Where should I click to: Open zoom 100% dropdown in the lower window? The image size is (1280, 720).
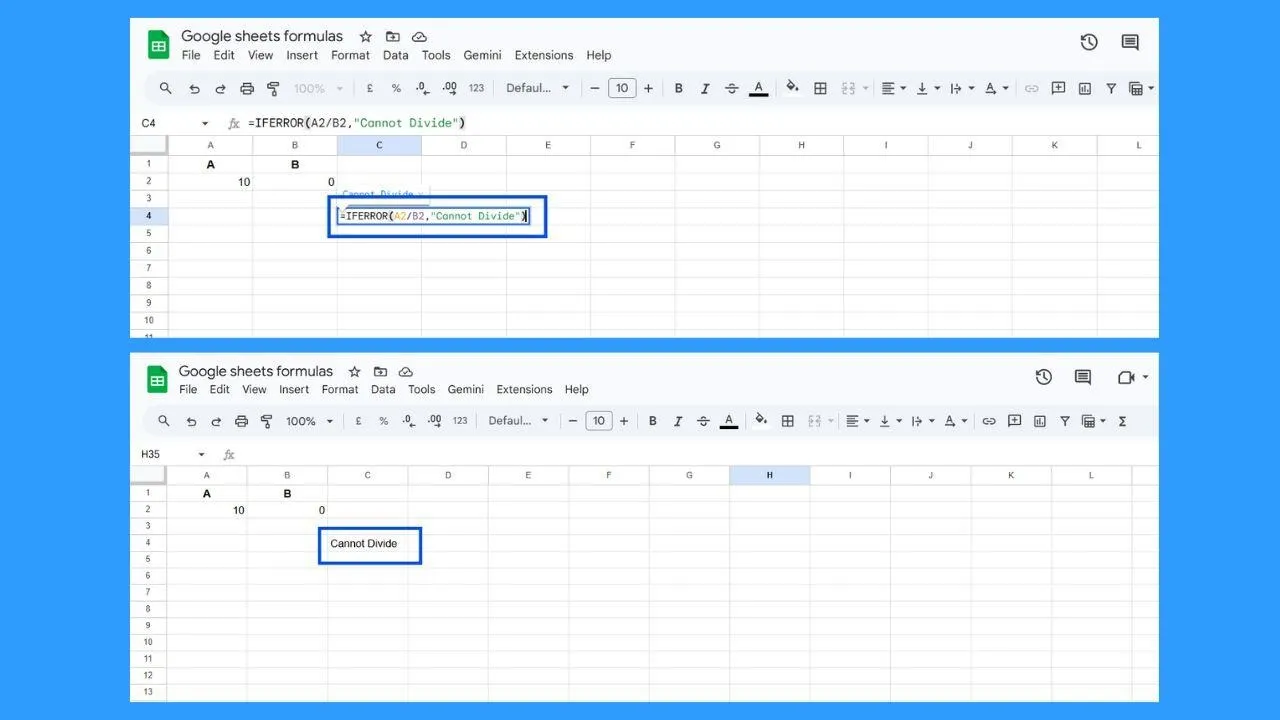pyautogui.click(x=309, y=421)
